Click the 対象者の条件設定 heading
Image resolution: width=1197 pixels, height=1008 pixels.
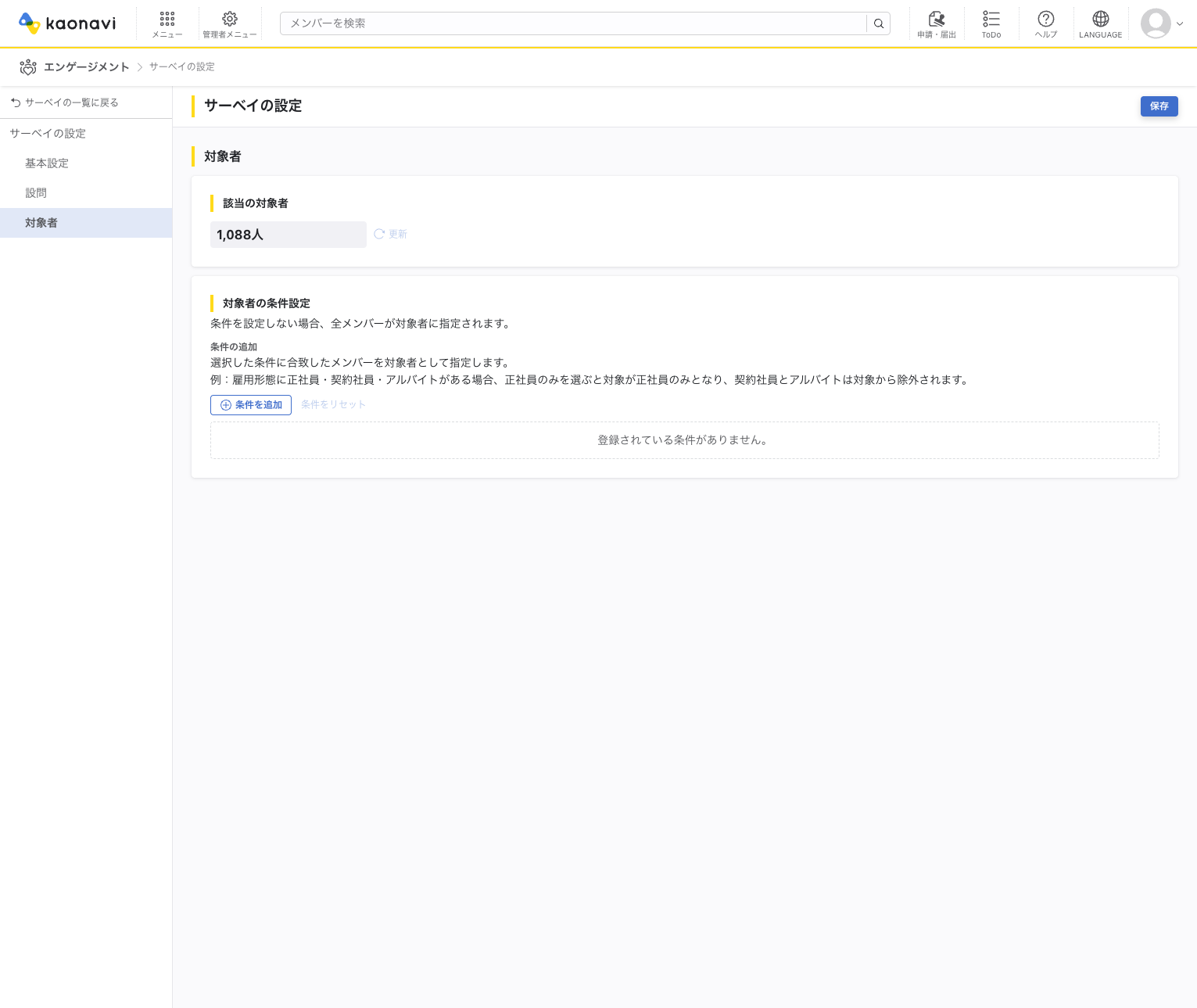tap(267, 303)
